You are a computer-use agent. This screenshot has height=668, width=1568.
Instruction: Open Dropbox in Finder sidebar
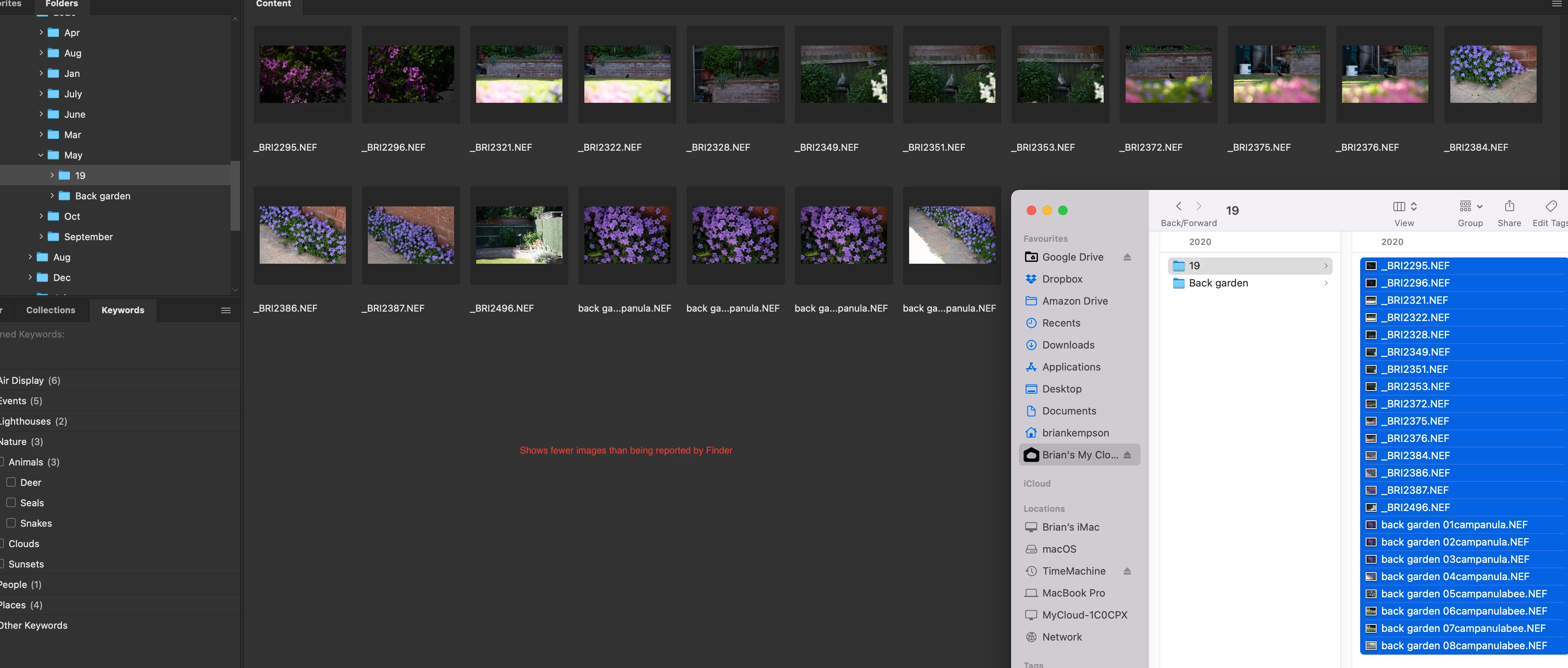pos(1062,279)
